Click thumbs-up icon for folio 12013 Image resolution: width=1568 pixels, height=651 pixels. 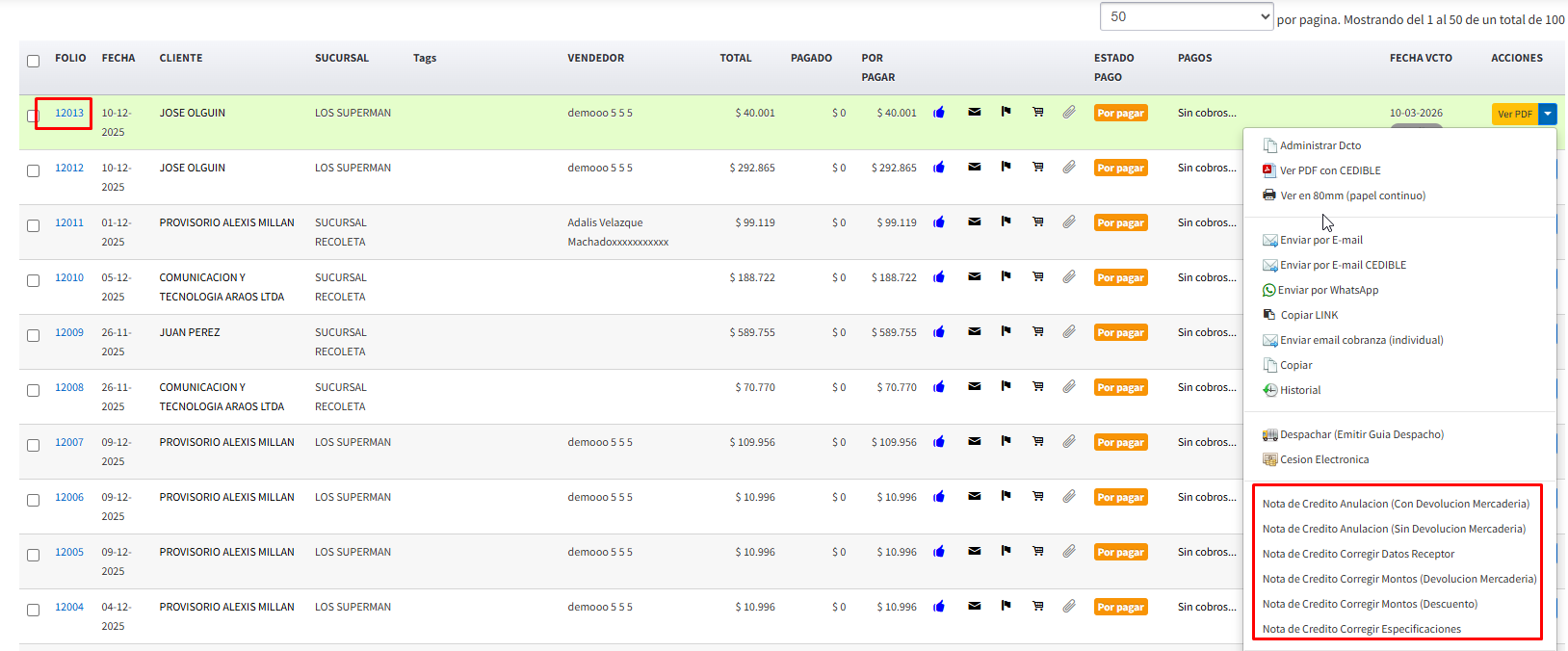point(938,113)
